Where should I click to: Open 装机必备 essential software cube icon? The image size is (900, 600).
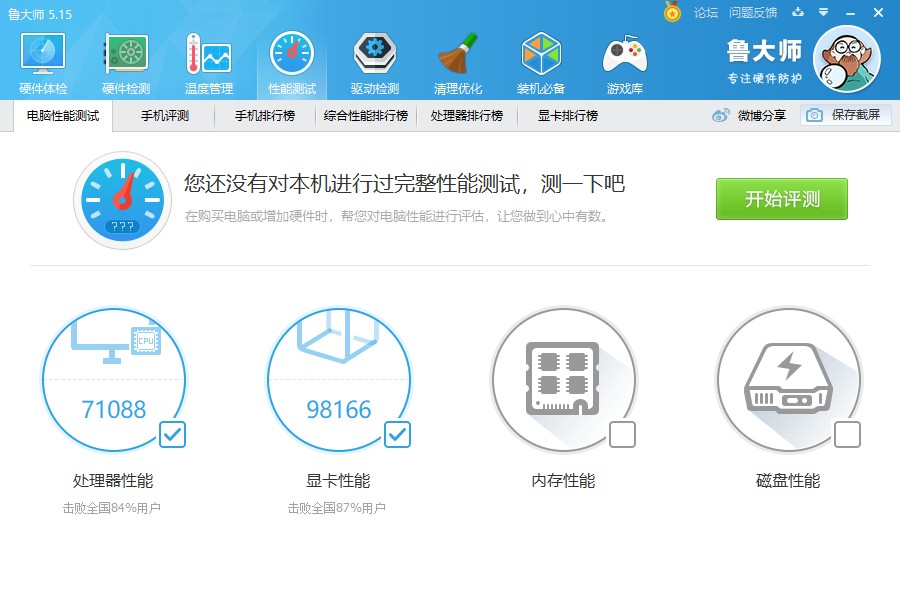(x=541, y=63)
